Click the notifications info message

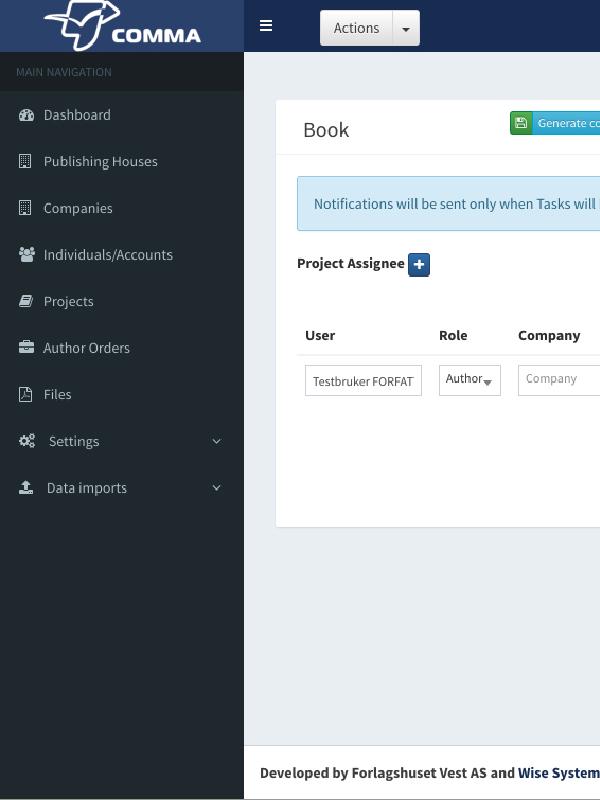(x=448, y=204)
